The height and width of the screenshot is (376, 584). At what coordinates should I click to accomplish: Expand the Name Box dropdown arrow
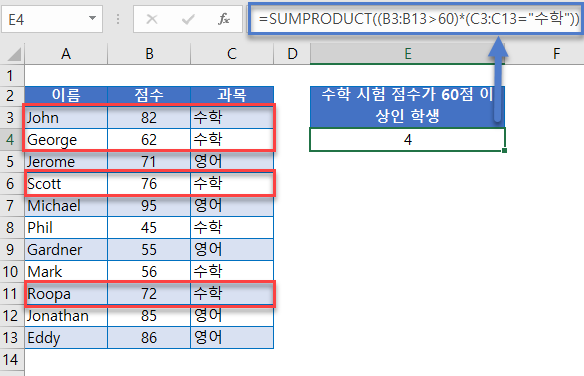pos(92,18)
